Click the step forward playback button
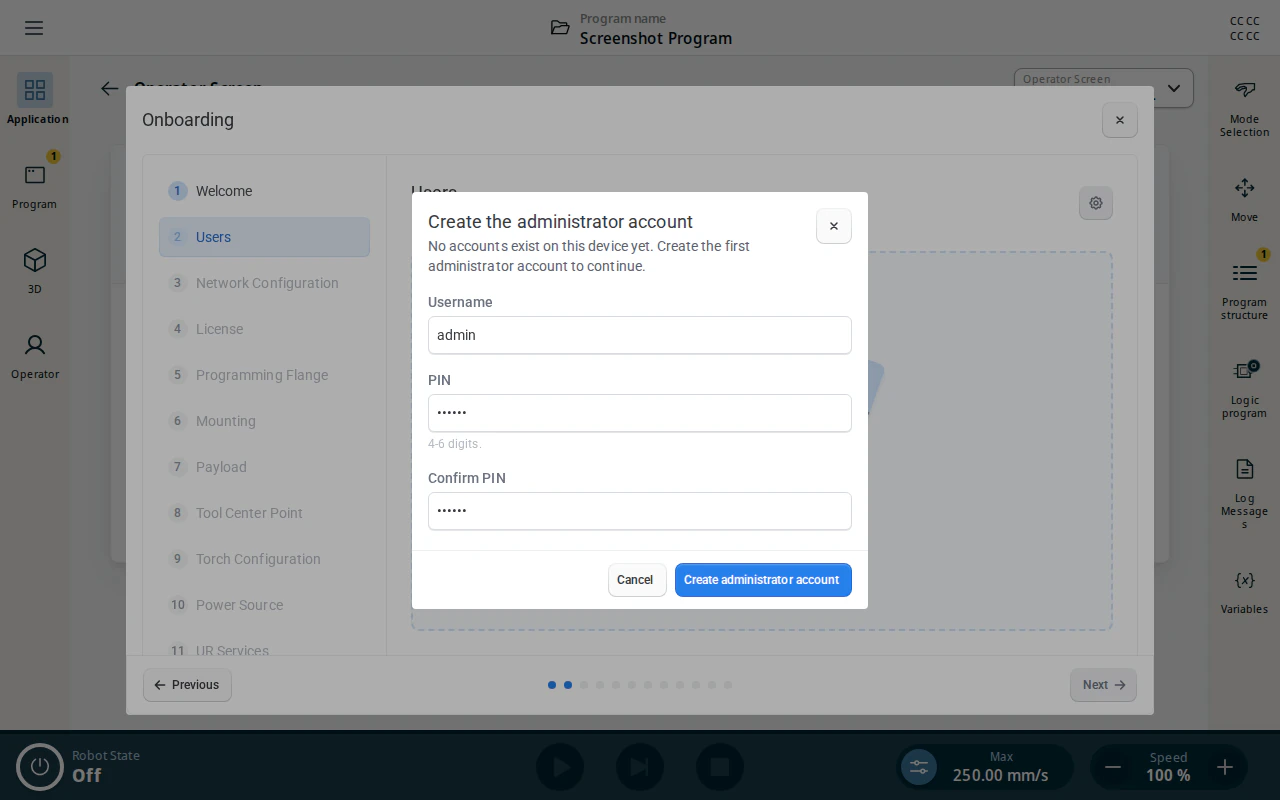 (x=640, y=767)
